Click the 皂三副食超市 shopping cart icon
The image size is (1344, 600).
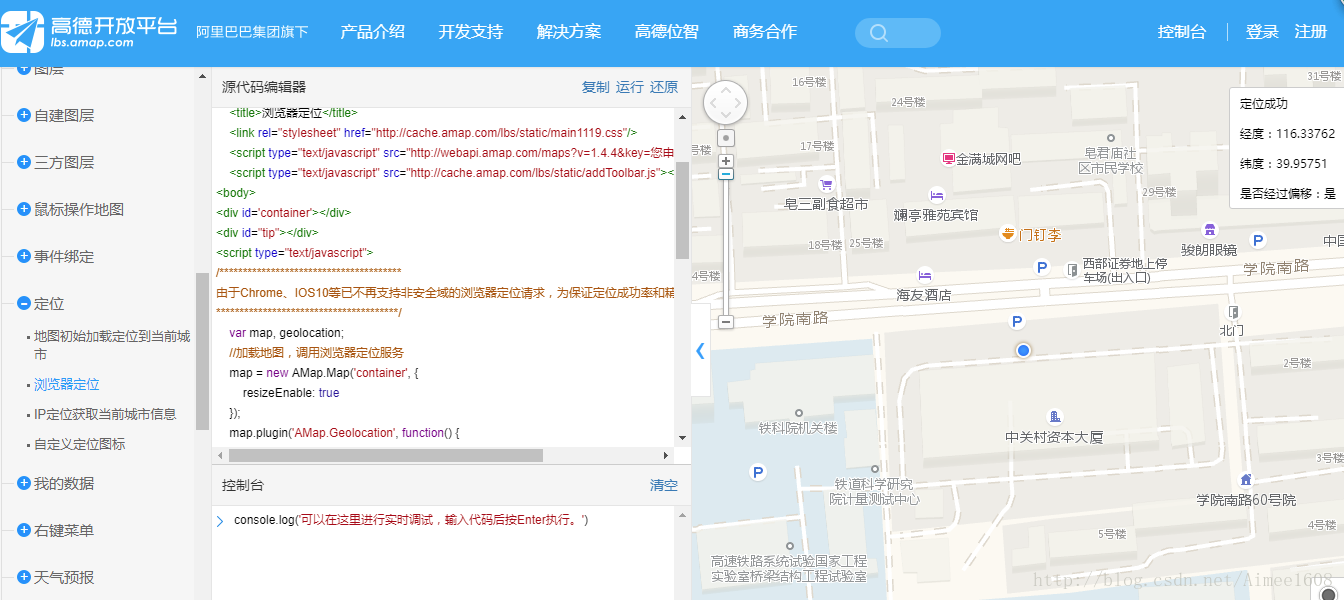pos(826,185)
